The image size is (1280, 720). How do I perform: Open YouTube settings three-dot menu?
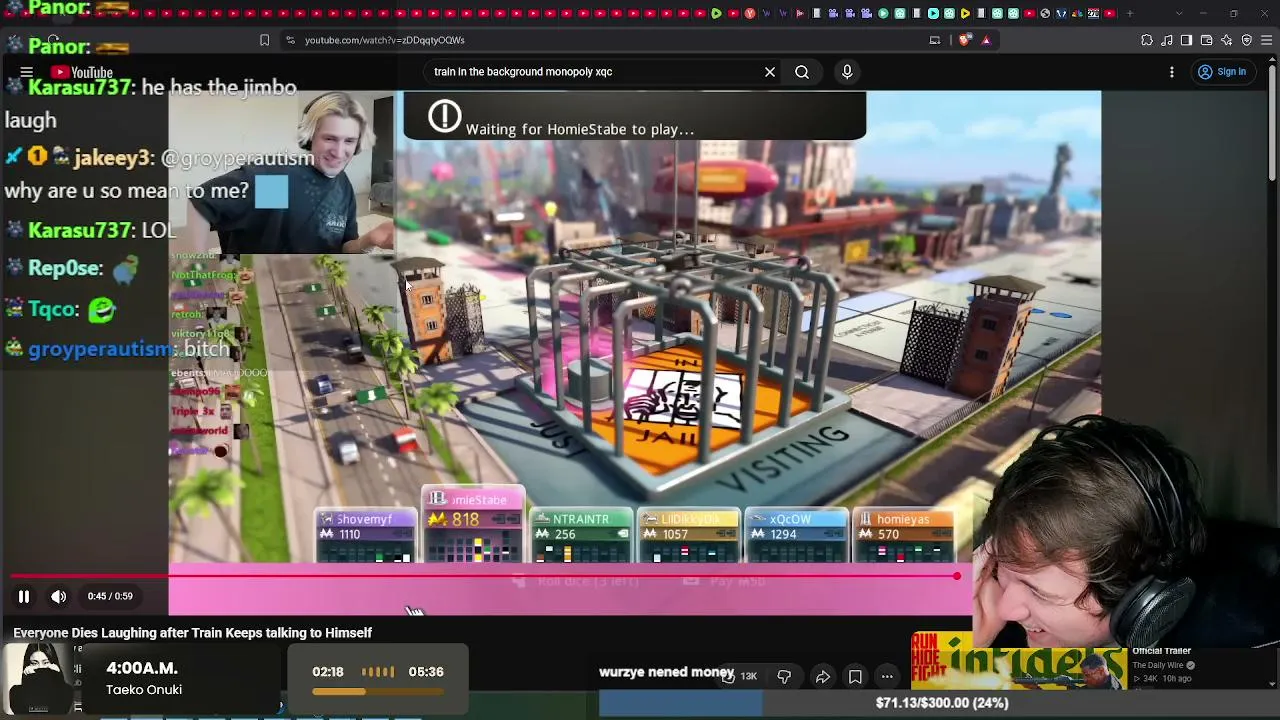[1172, 72]
